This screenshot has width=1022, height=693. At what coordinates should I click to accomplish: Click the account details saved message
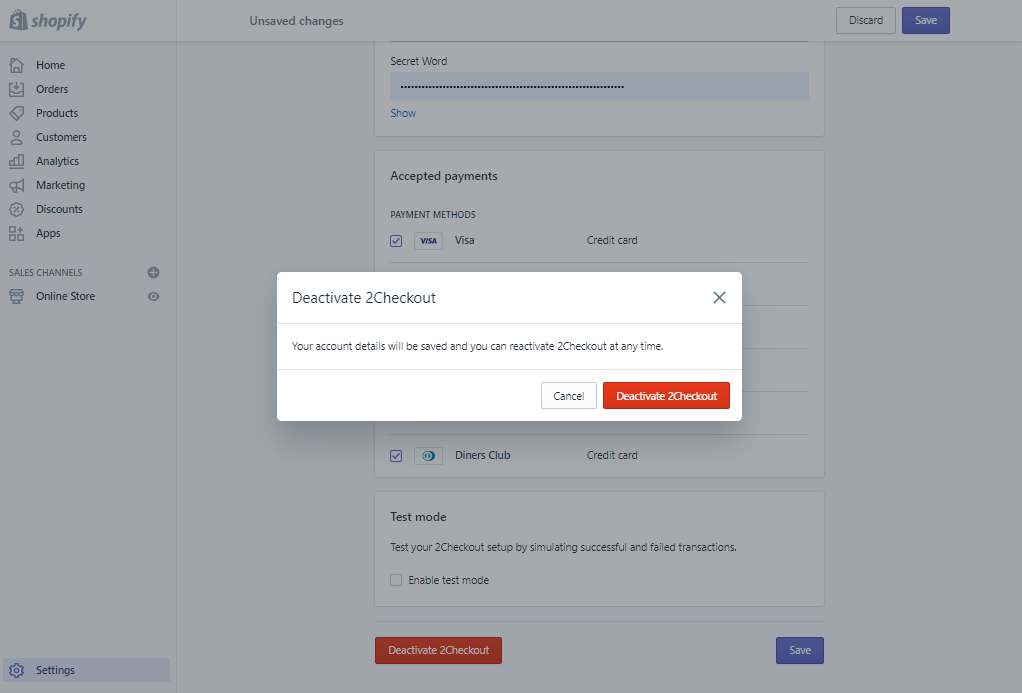[x=478, y=346]
